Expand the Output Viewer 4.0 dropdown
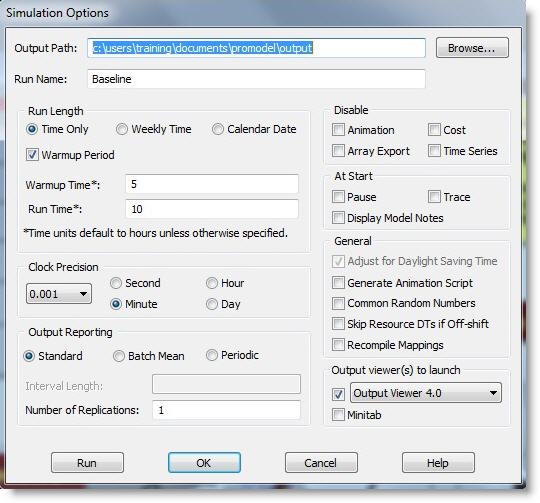This screenshot has height=503, width=540. (426, 393)
